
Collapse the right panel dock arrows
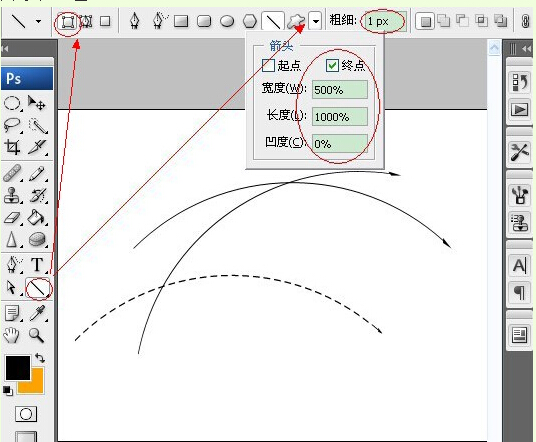527,49
